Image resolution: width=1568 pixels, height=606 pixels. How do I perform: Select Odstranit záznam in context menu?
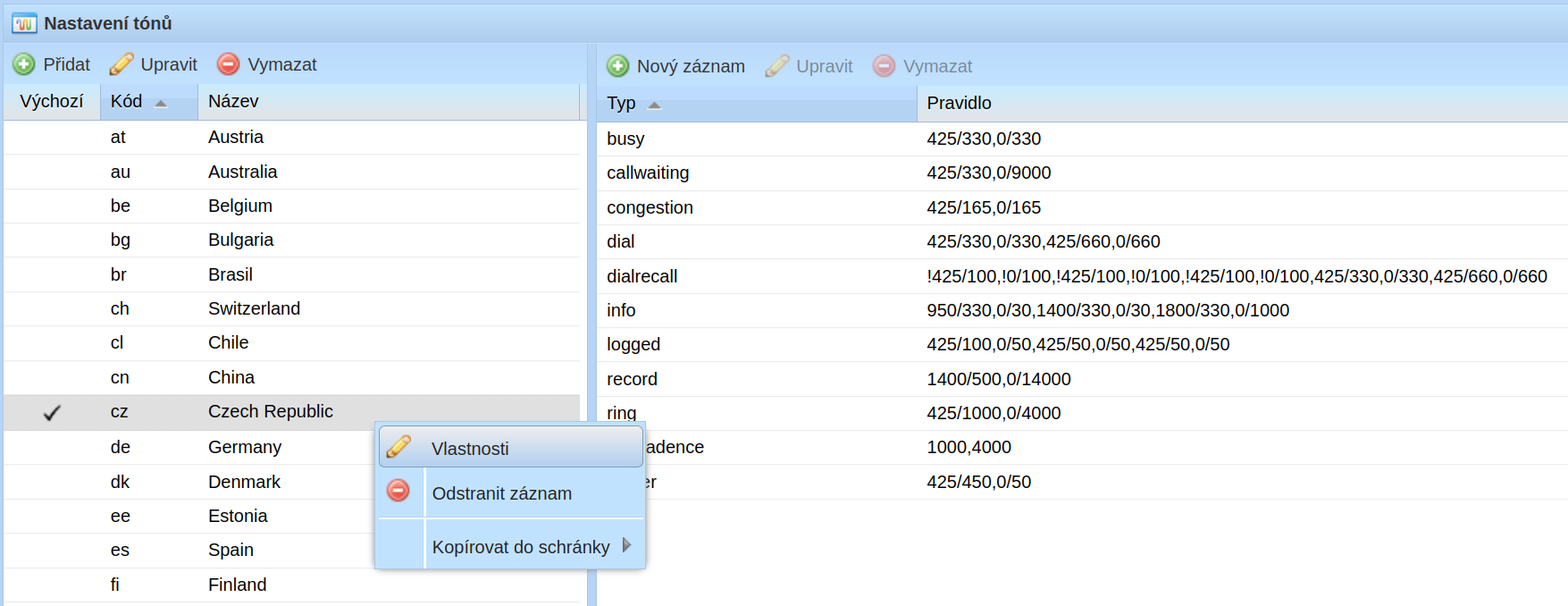coord(511,493)
